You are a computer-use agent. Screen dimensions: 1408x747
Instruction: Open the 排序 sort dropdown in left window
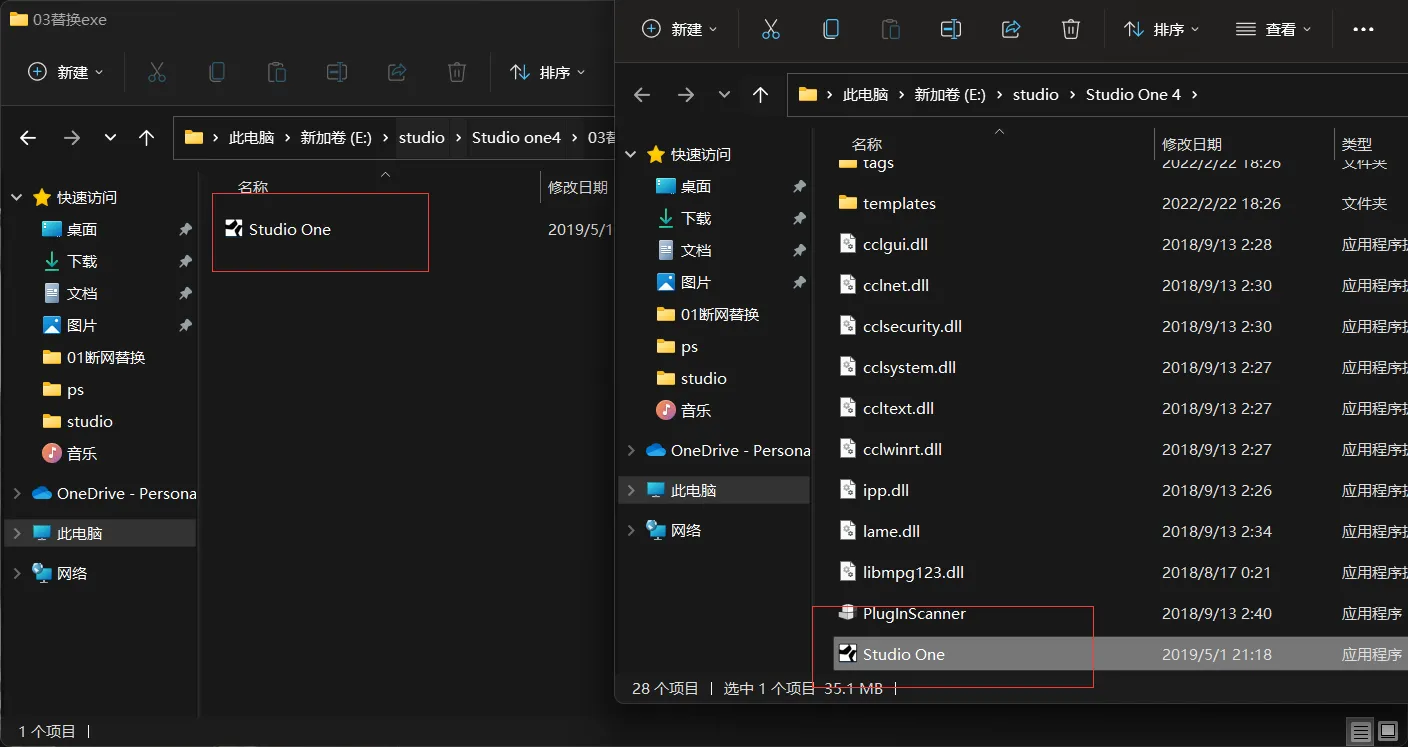pos(547,72)
